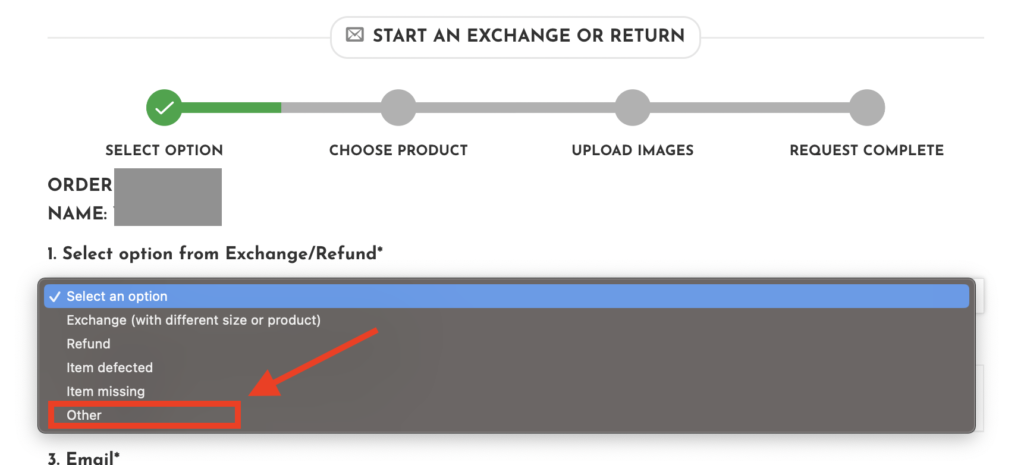
Task: Choose Item missing from the list
Action: pyautogui.click(x=105, y=392)
